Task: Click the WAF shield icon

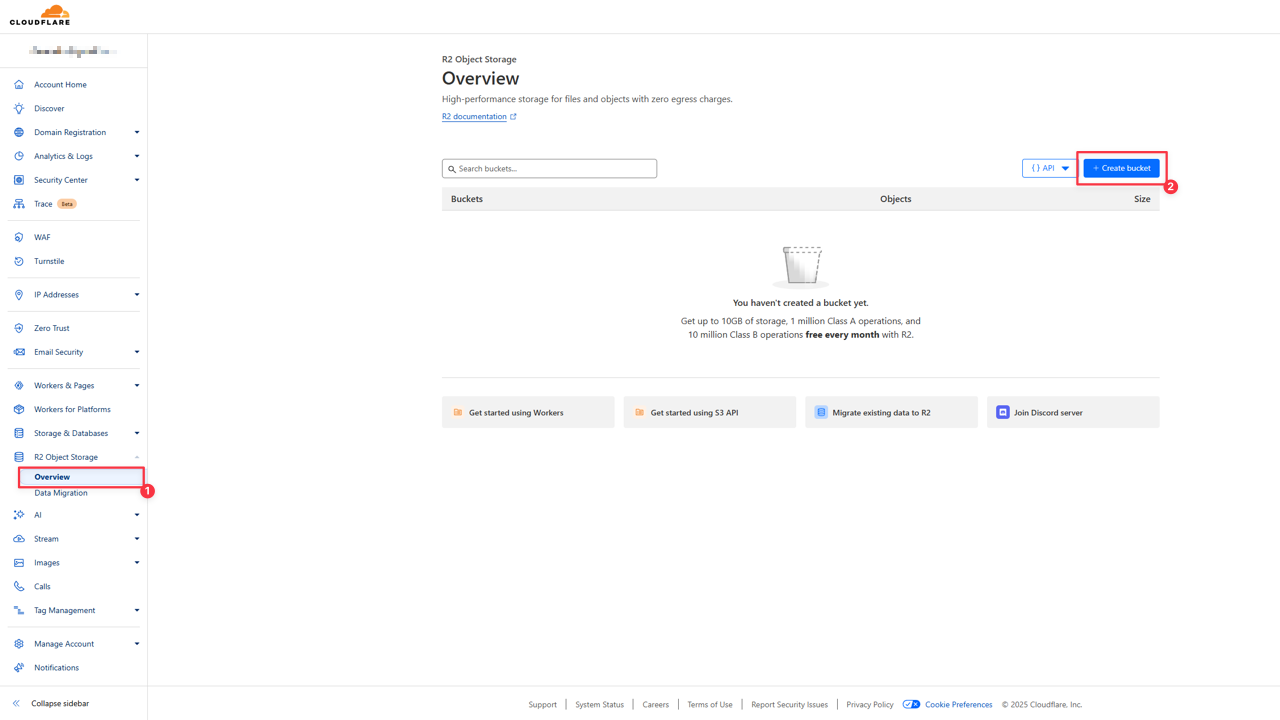Action: pos(19,238)
